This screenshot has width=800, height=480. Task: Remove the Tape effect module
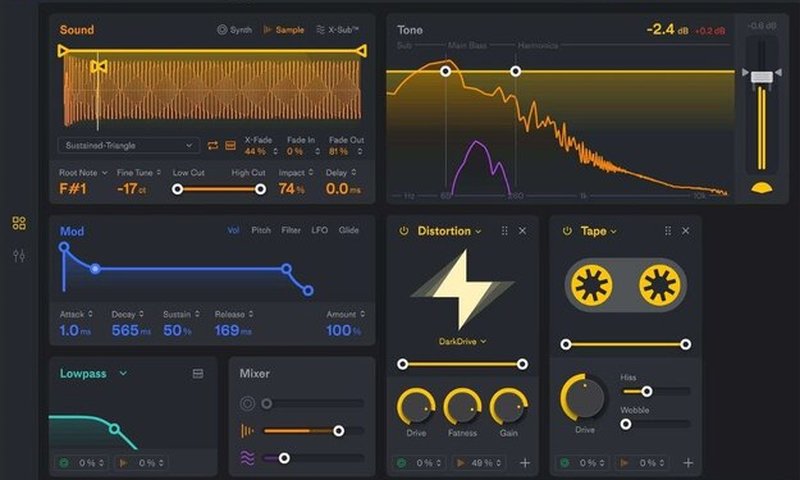coord(685,231)
